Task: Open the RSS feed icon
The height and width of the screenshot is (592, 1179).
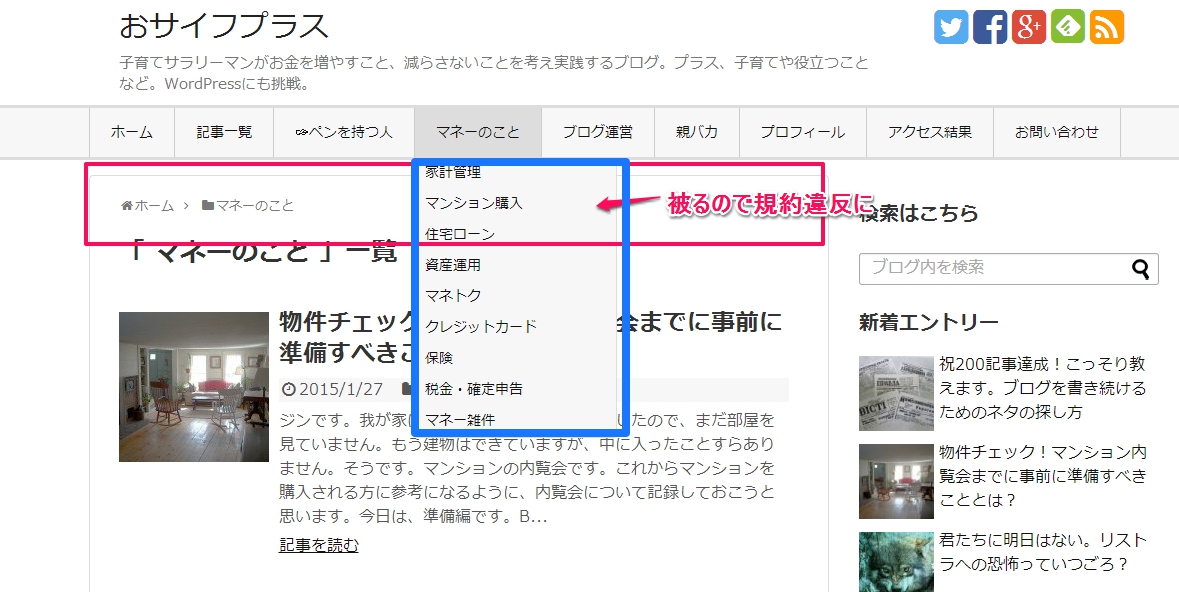Action: (1107, 27)
